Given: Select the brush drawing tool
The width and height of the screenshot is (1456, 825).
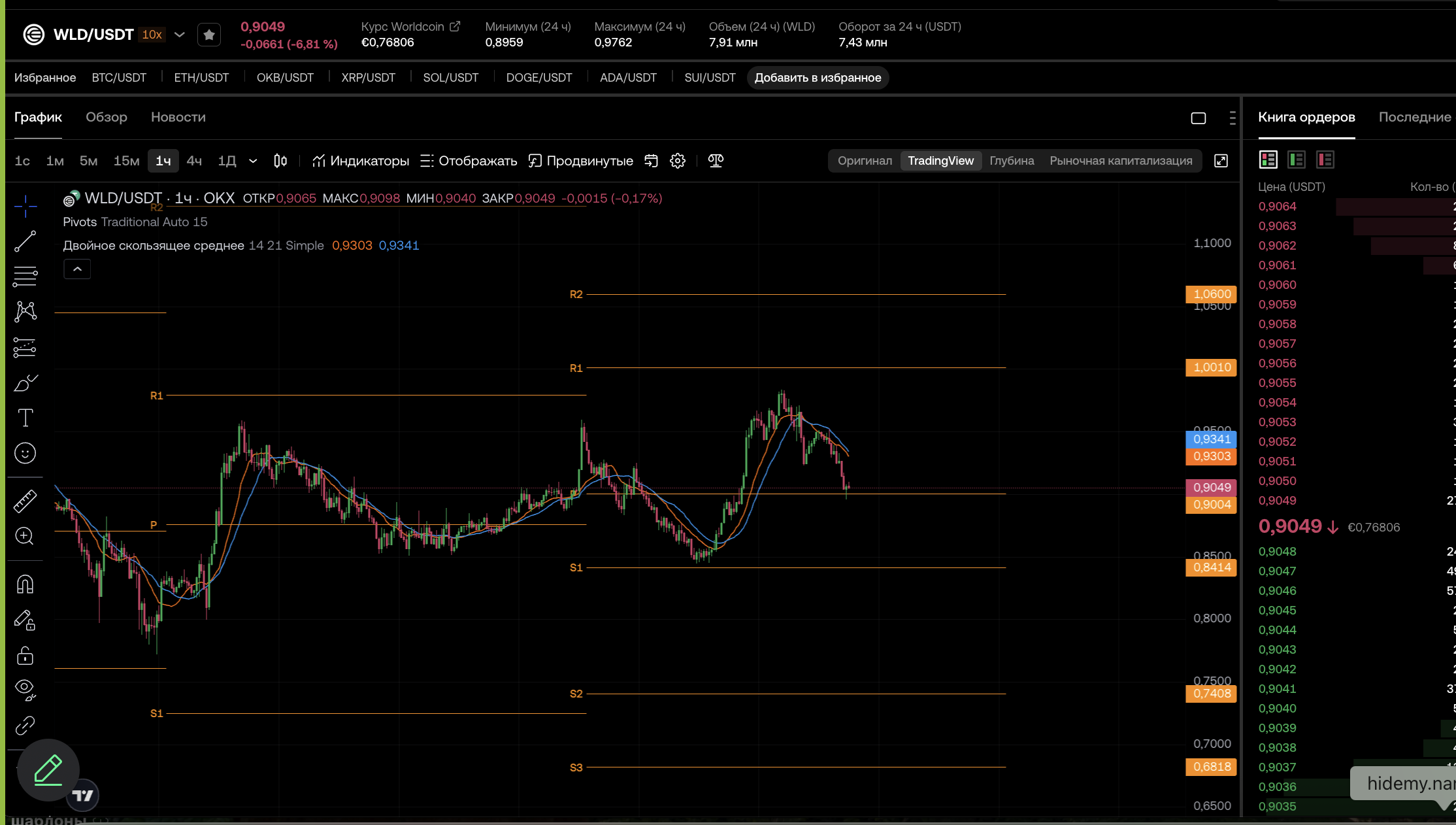Looking at the screenshot, I should click(25, 382).
